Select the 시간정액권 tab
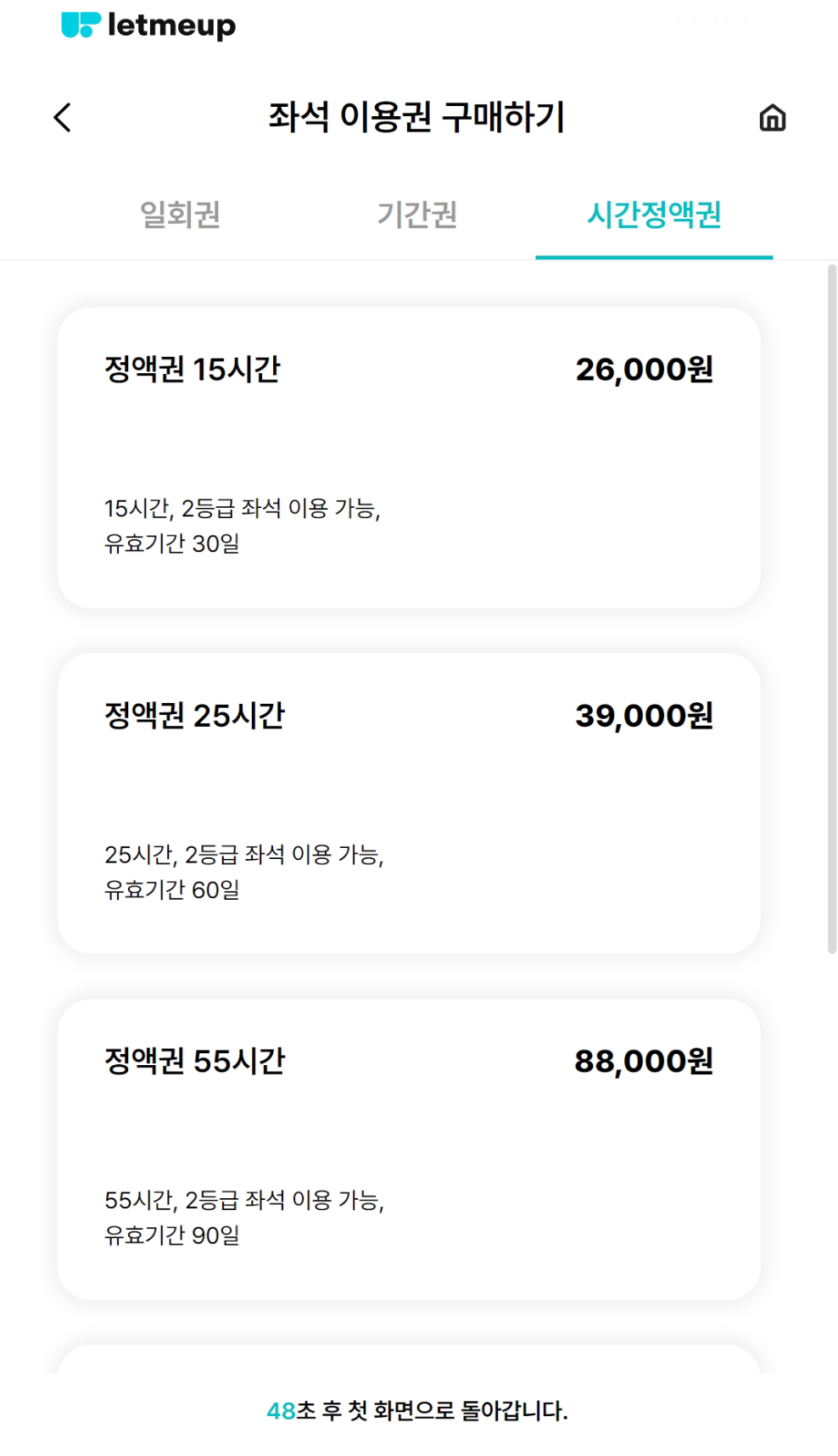 (654, 215)
